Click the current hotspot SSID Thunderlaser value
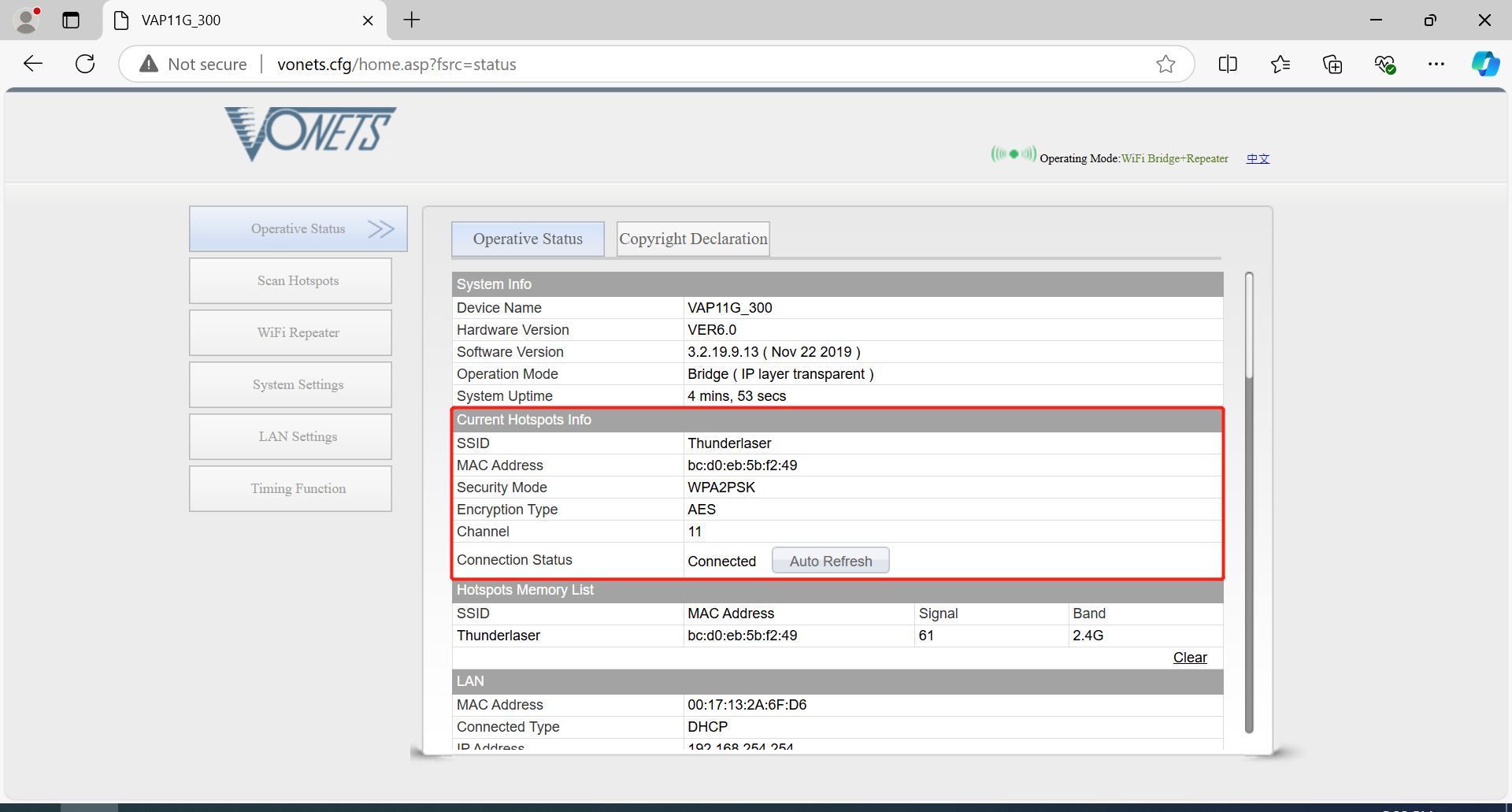1512x812 pixels. [x=729, y=443]
